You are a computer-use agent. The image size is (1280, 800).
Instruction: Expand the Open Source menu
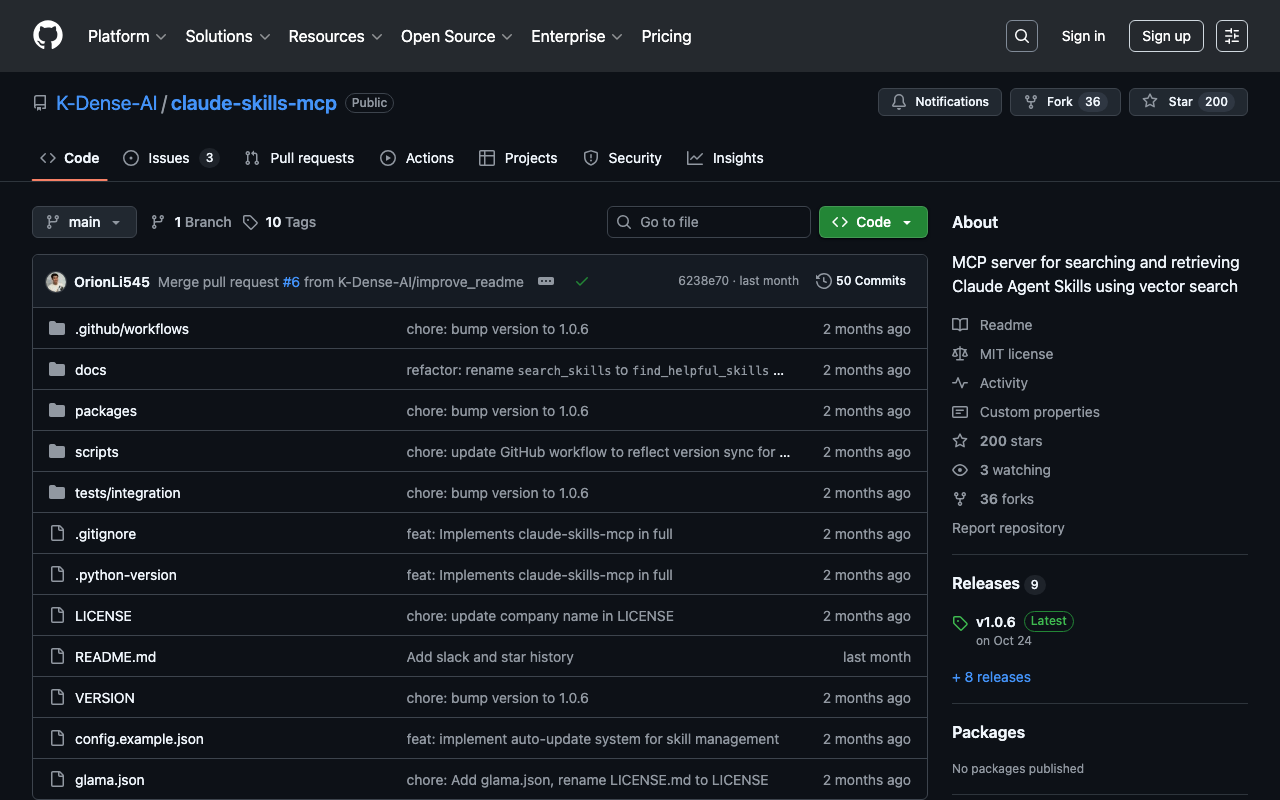tap(456, 36)
